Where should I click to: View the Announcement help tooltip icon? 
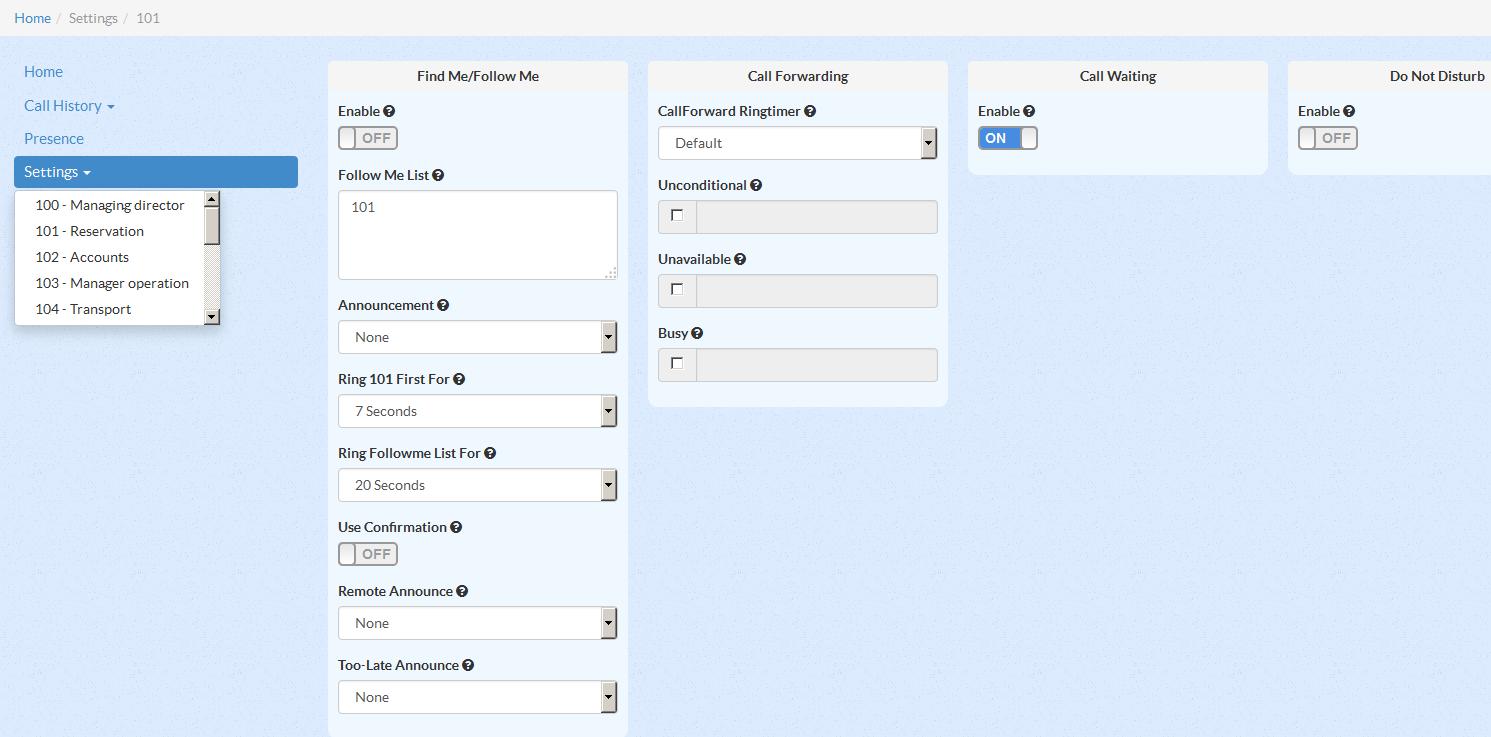pos(443,305)
